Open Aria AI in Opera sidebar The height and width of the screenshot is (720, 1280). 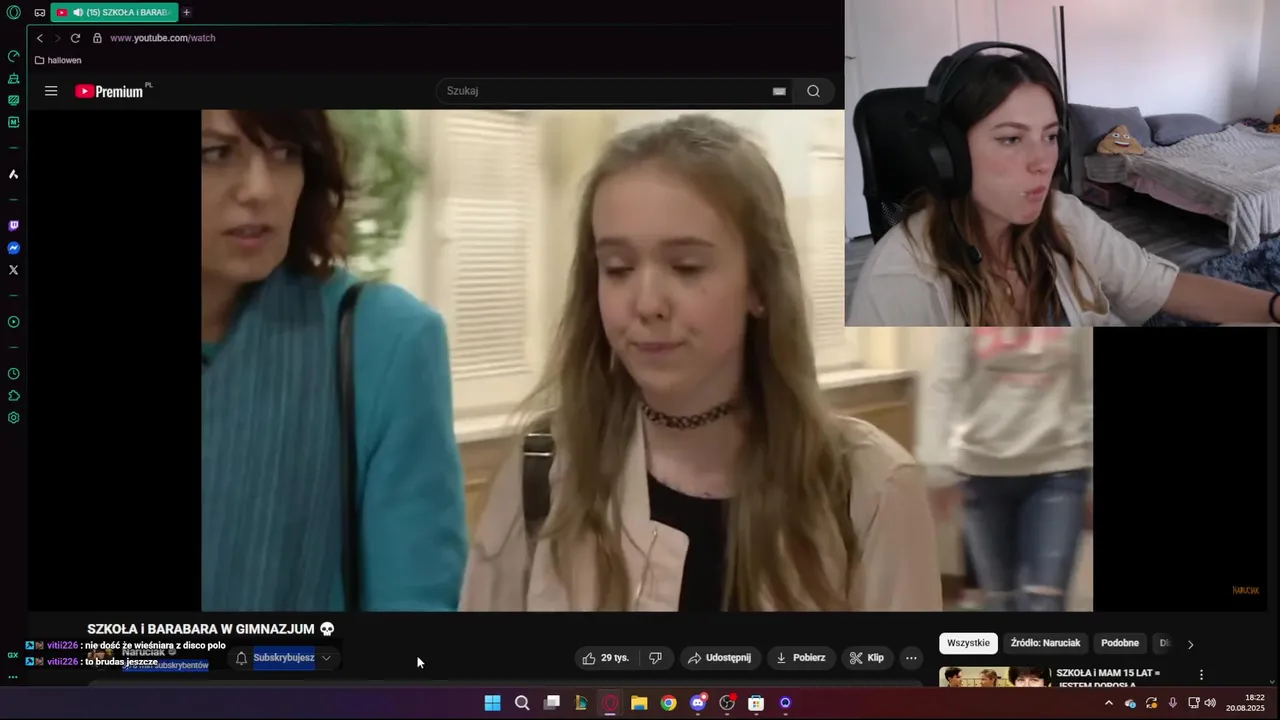(13, 174)
